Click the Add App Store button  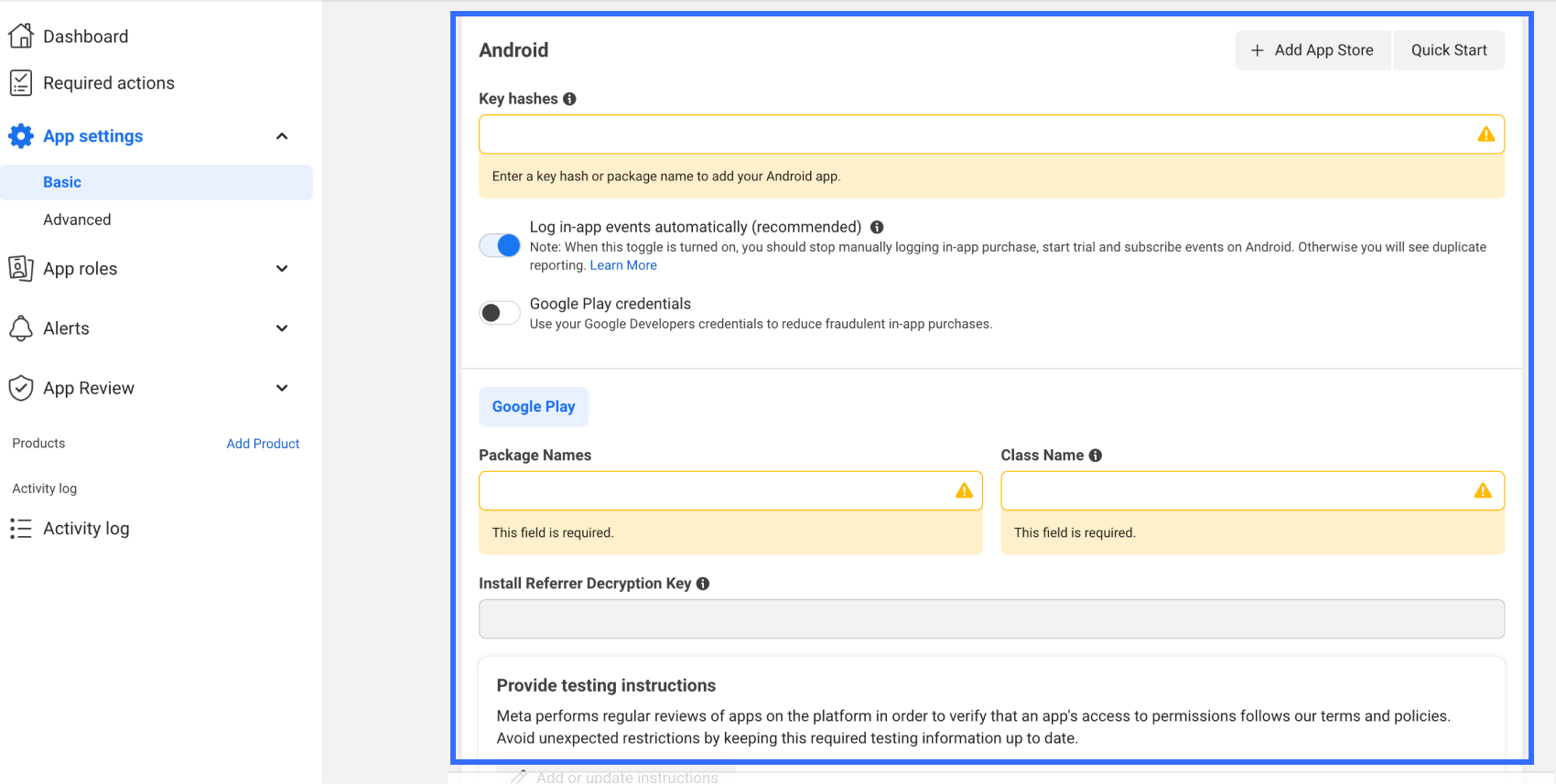coord(1313,50)
